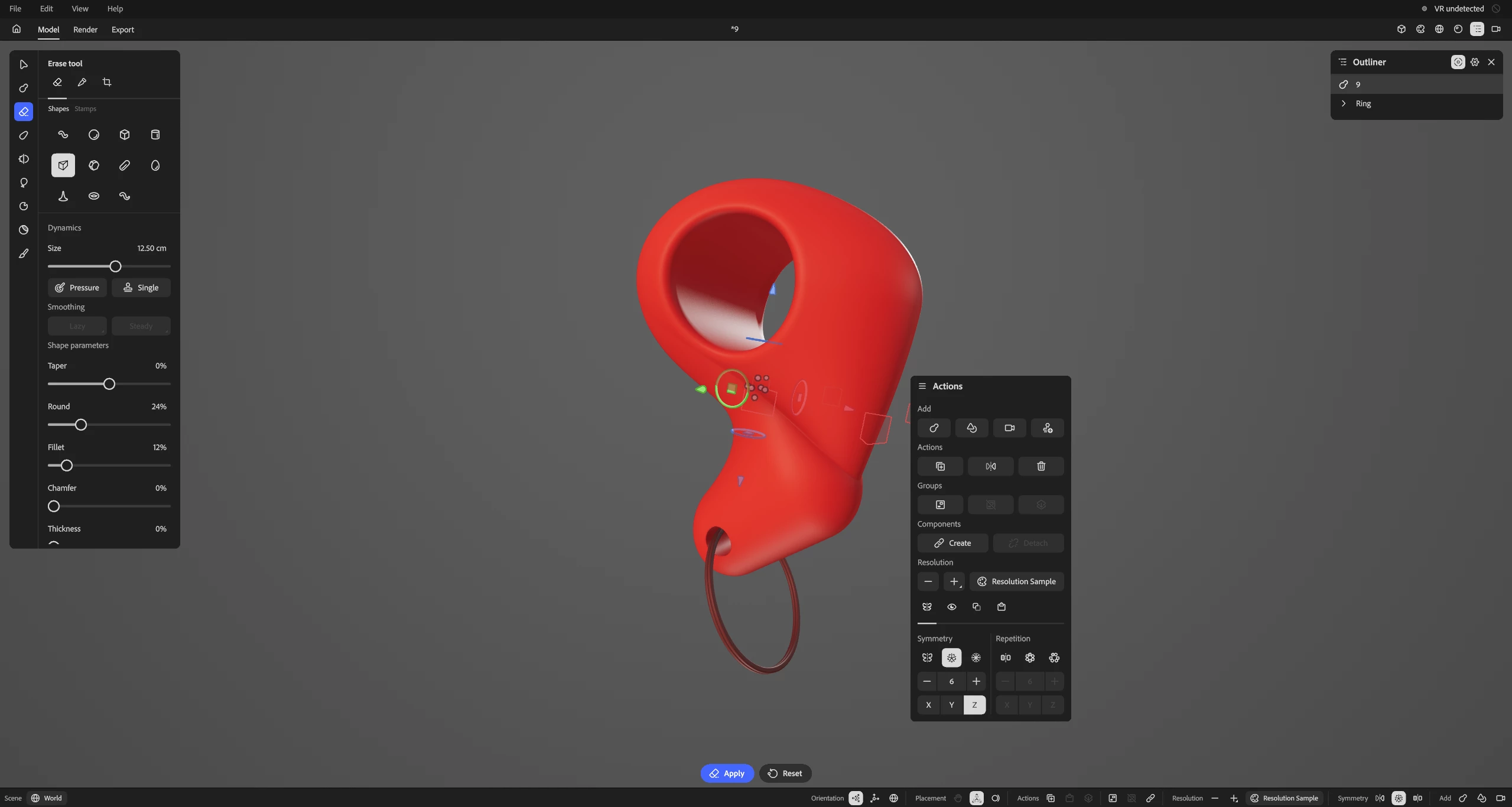Screen dimensions: 1512x807
Task: Switch to the crop tool icon
Action: pyautogui.click(x=107, y=82)
